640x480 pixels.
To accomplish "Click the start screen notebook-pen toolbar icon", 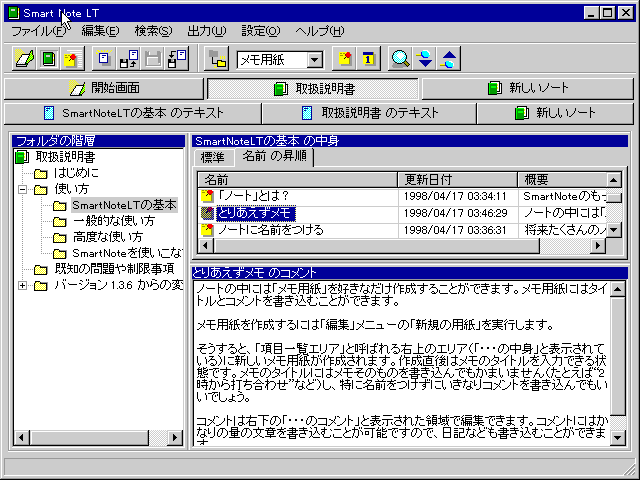I will pos(24,59).
